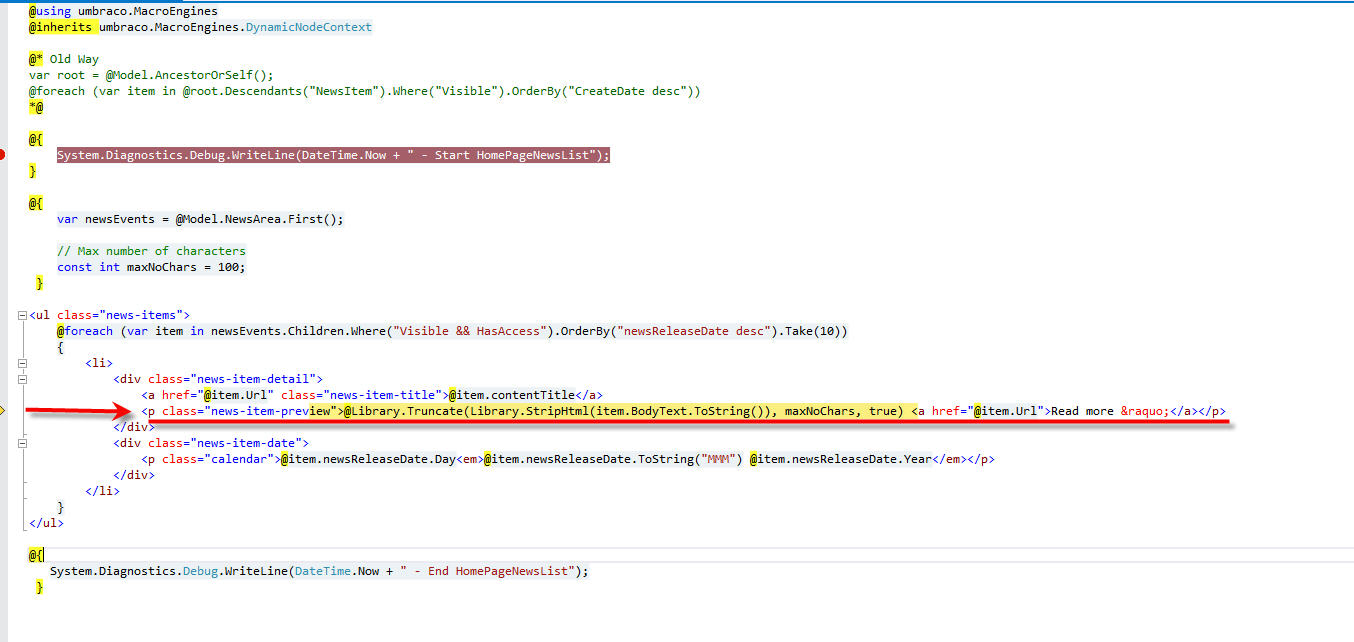Image resolution: width=1354 pixels, height=642 pixels.
Task: Click 'Read more &raquo;' link text in code
Action: 1110,411
